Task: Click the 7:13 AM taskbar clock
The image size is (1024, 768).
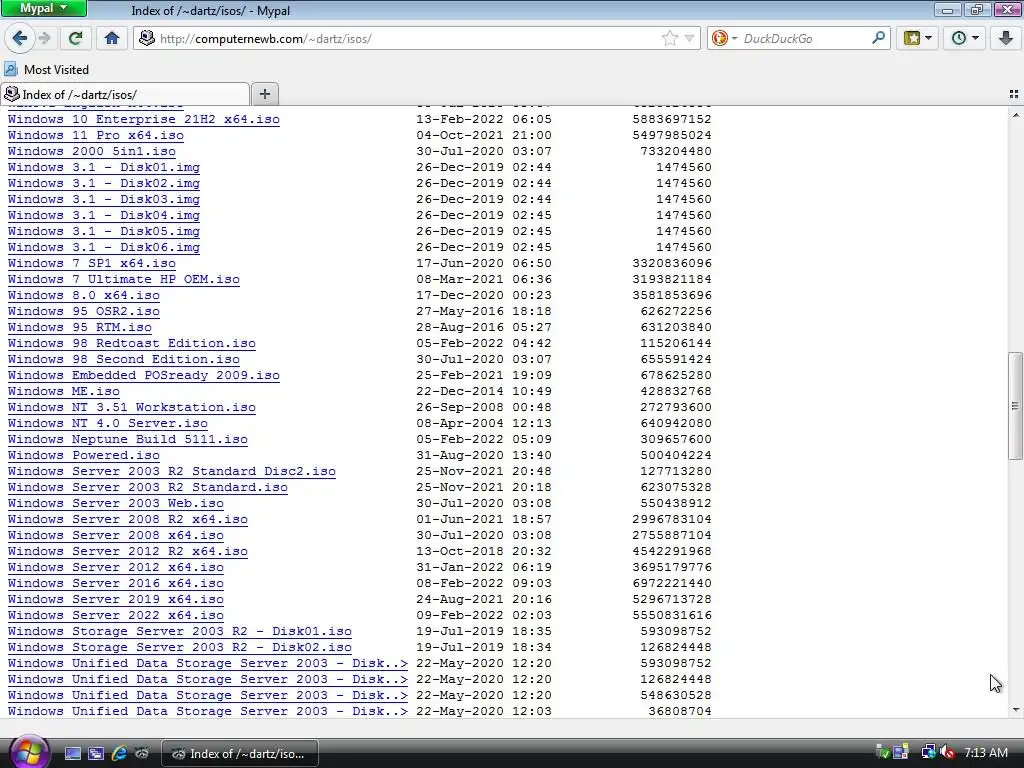Action: [x=986, y=752]
